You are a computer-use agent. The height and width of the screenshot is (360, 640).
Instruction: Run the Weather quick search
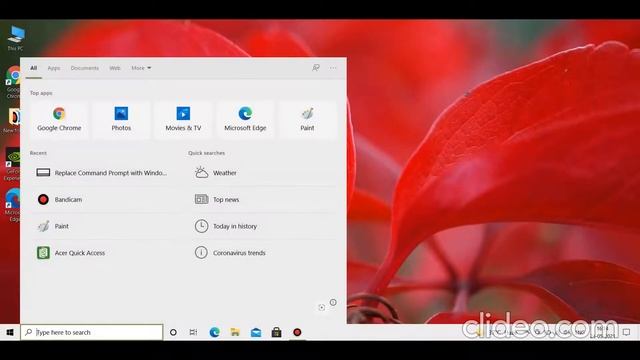pos(262,173)
